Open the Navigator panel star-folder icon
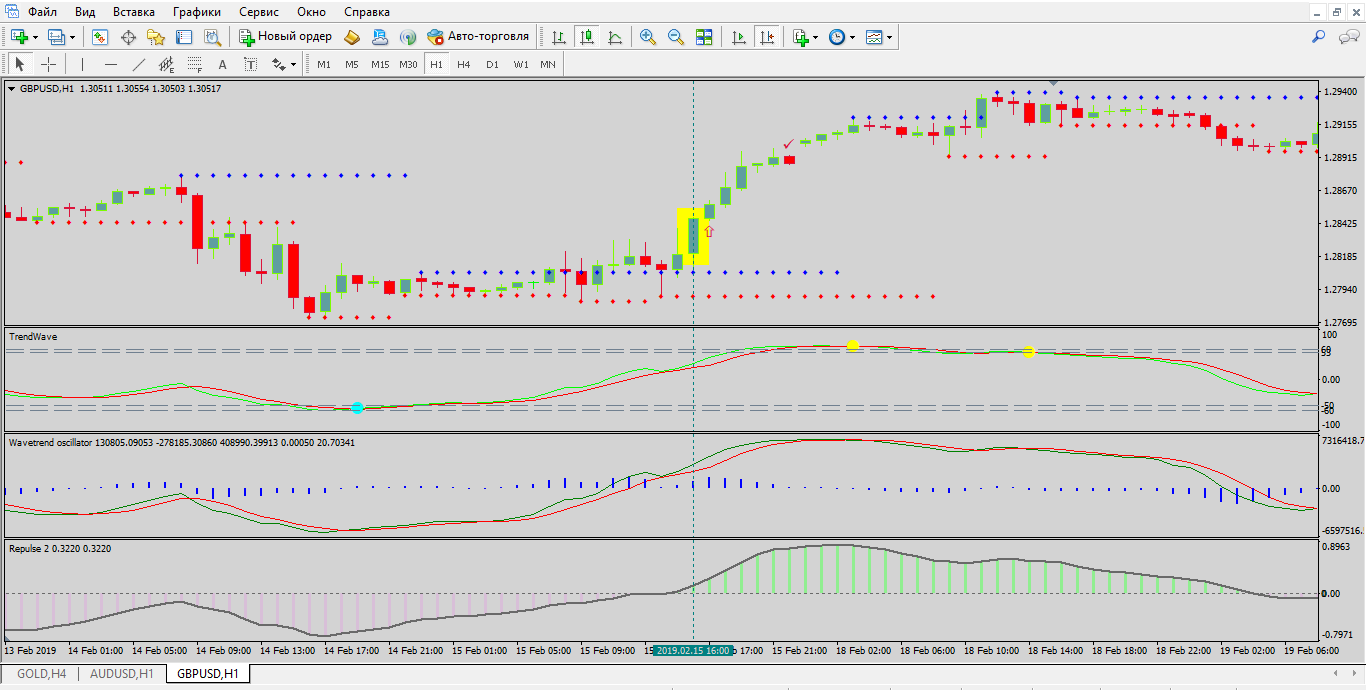The width and height of the screenshot is (1366, 690). tap(156, 37)
